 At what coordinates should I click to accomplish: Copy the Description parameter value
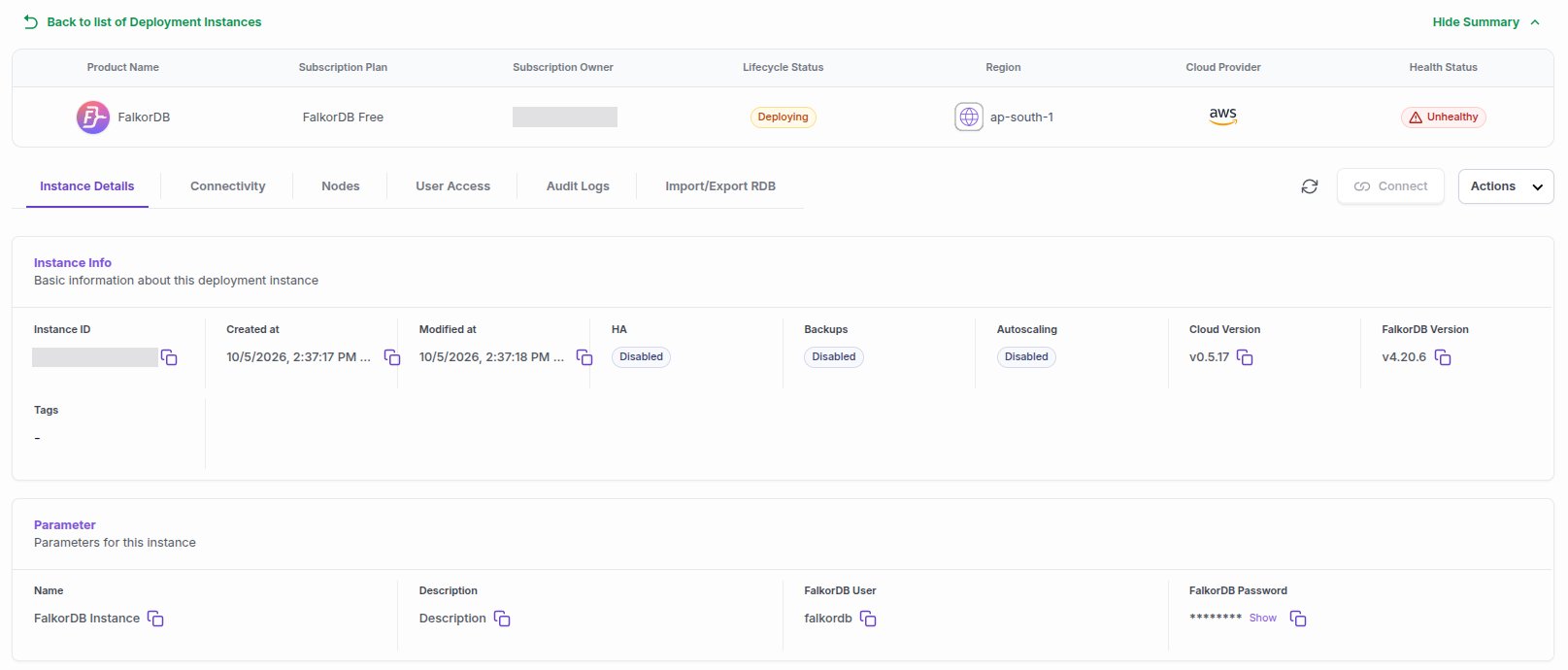click(502, 619)
